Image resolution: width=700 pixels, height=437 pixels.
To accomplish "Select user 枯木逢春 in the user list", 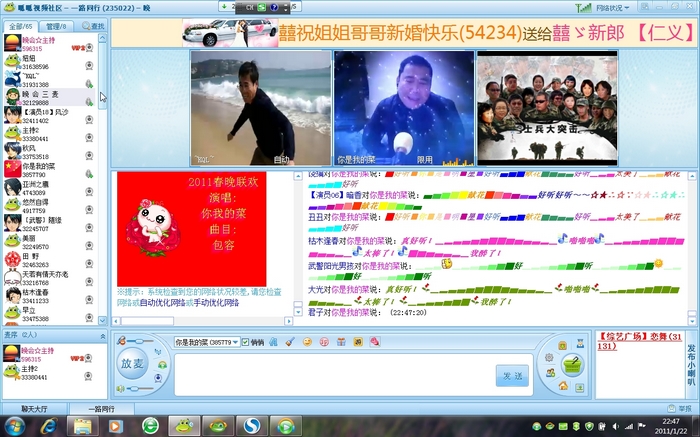I will coord(49,296).
